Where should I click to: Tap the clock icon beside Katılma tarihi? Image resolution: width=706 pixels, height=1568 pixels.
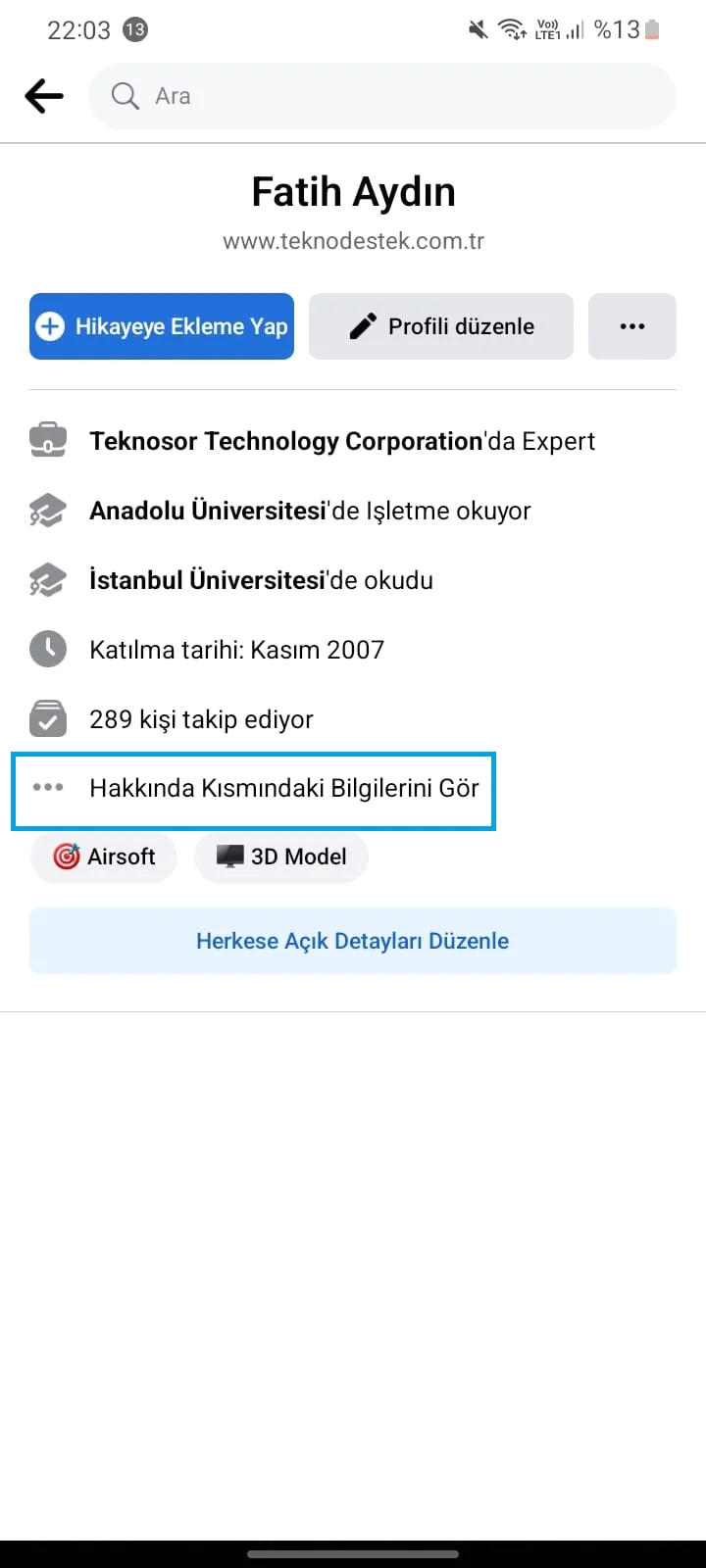(47, 649)
